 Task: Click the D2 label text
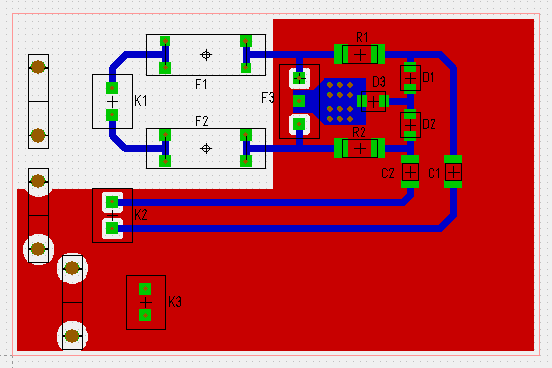tap(429, 124)
